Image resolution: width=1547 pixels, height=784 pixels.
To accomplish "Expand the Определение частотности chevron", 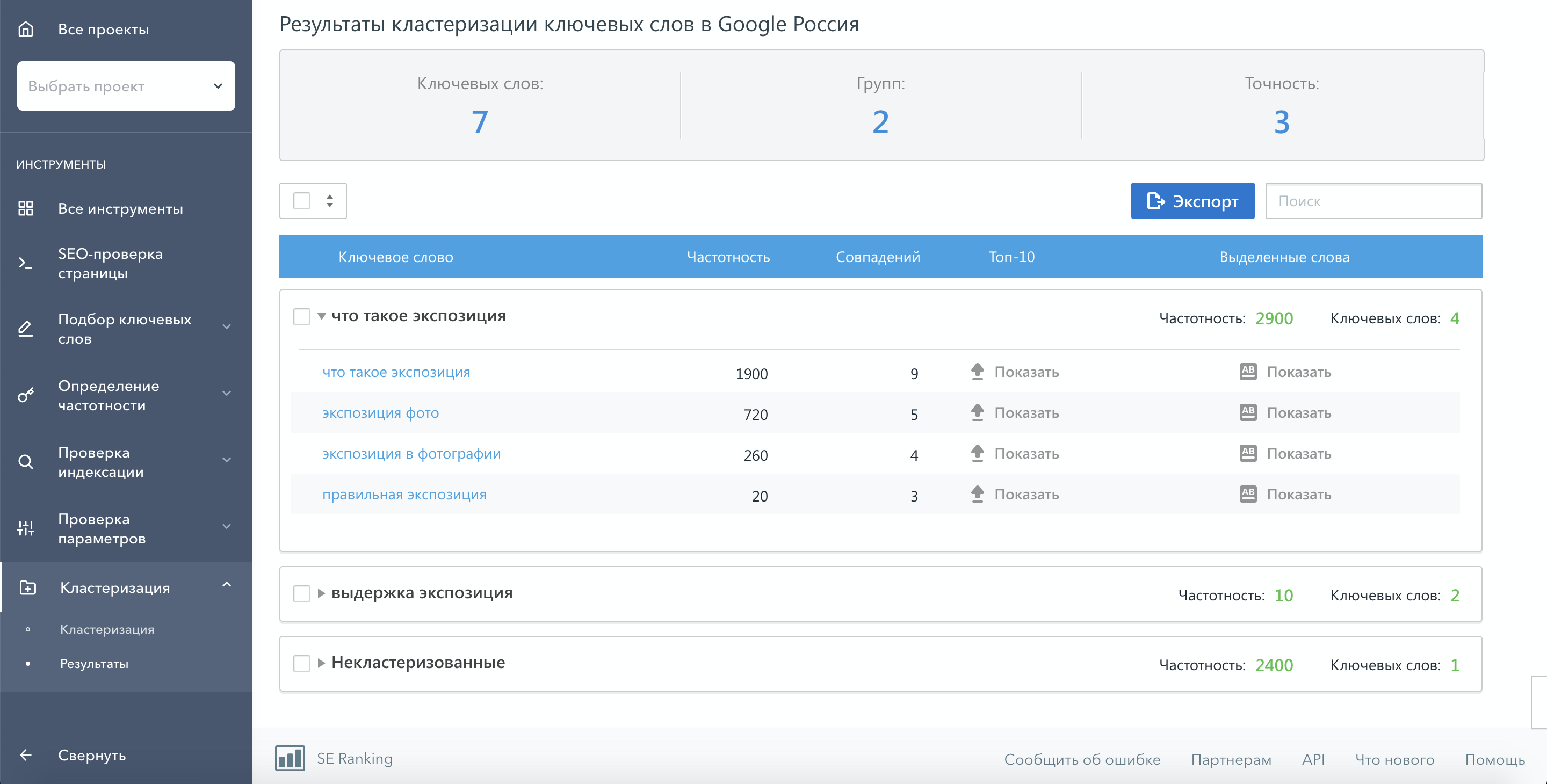I will pyautogui.click(x=226, y=393).
